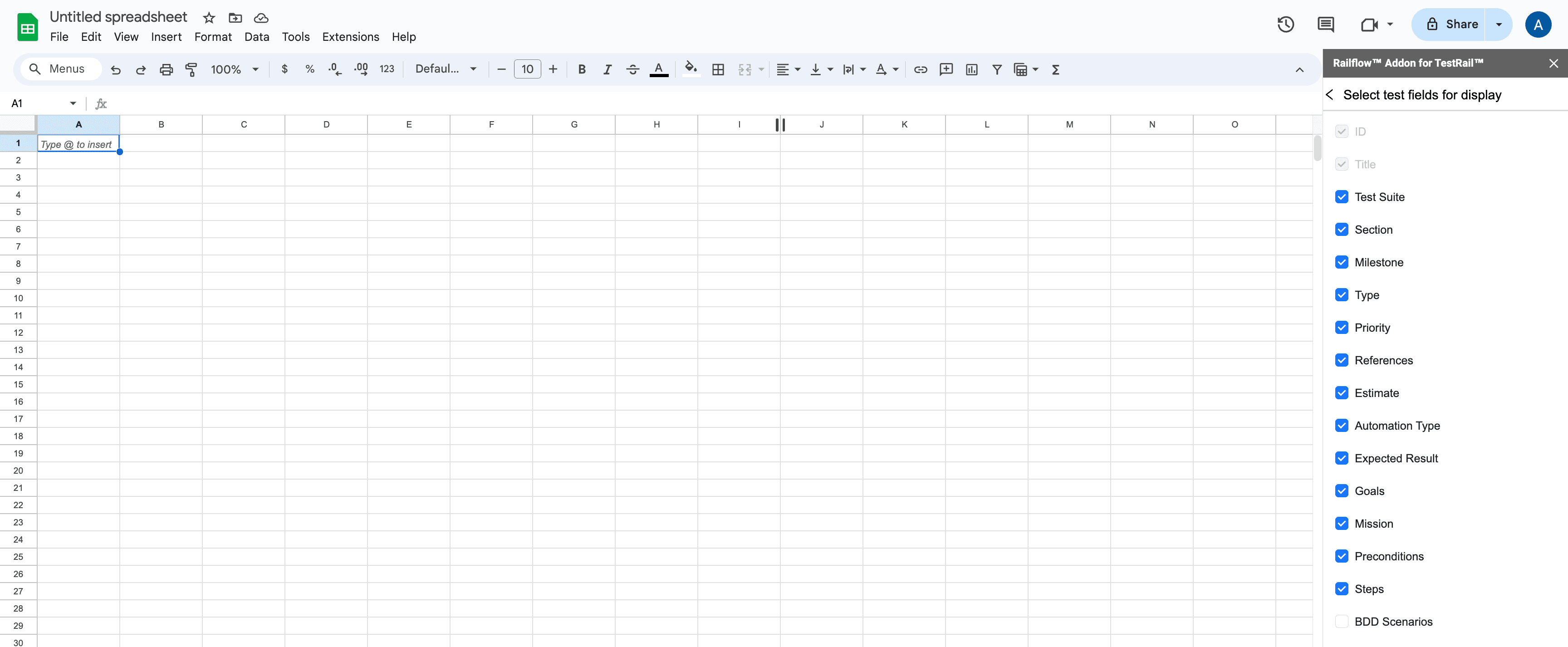Toggle the Priority field checkbox
The image size is (1568, 647).
[x=1342, y=328]
